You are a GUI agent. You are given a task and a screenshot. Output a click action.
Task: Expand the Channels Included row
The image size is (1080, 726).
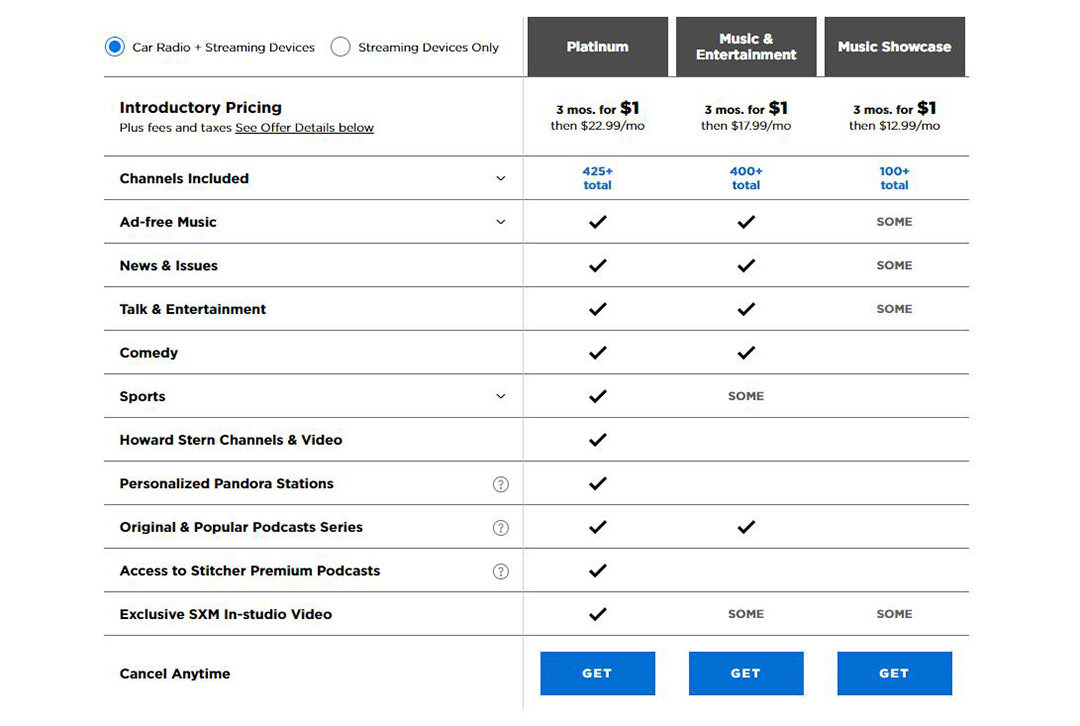[x=501, y=179]
